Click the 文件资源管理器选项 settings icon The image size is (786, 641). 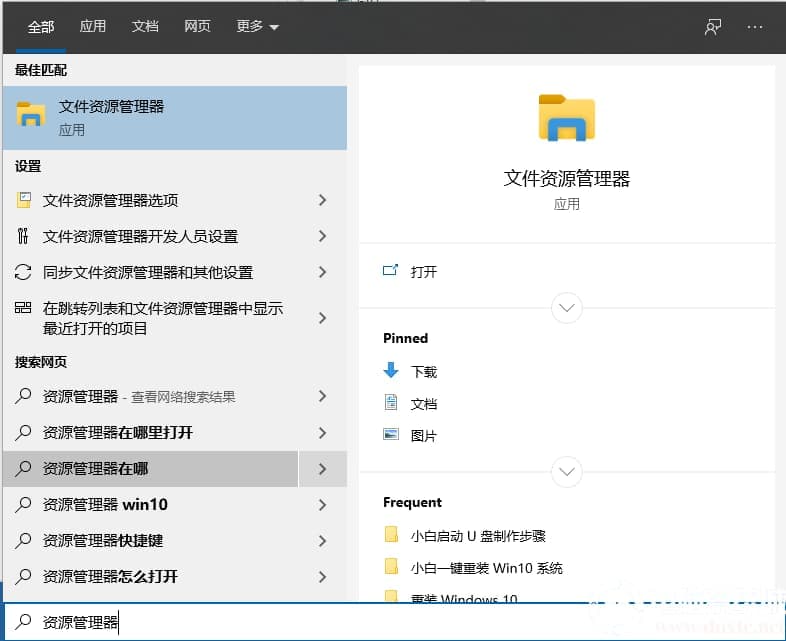[24, 200]
